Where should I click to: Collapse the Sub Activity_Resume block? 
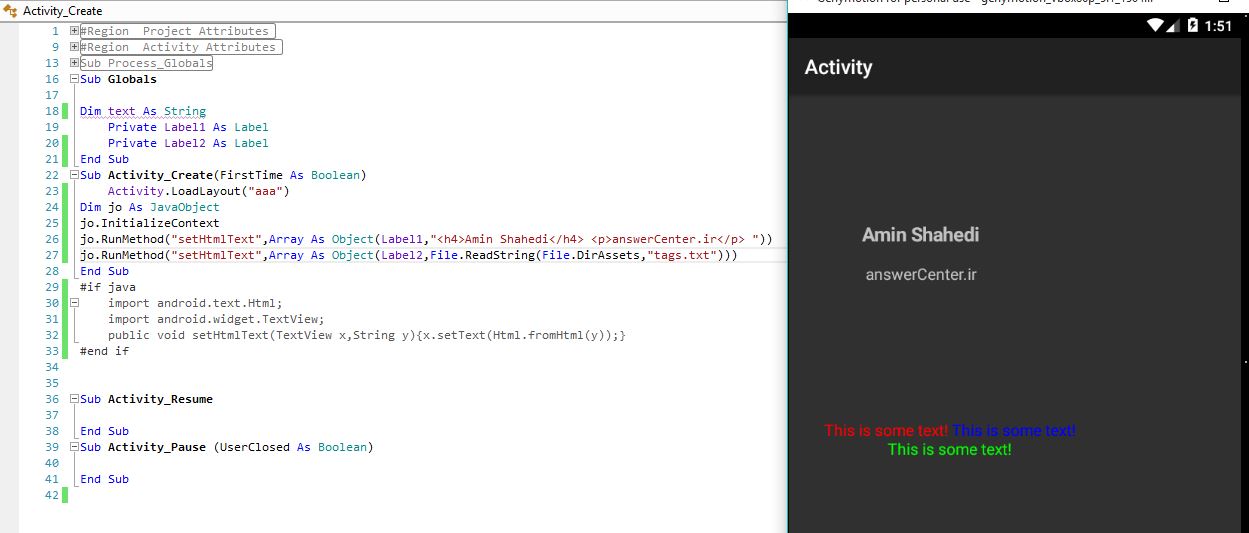point(75,399)
